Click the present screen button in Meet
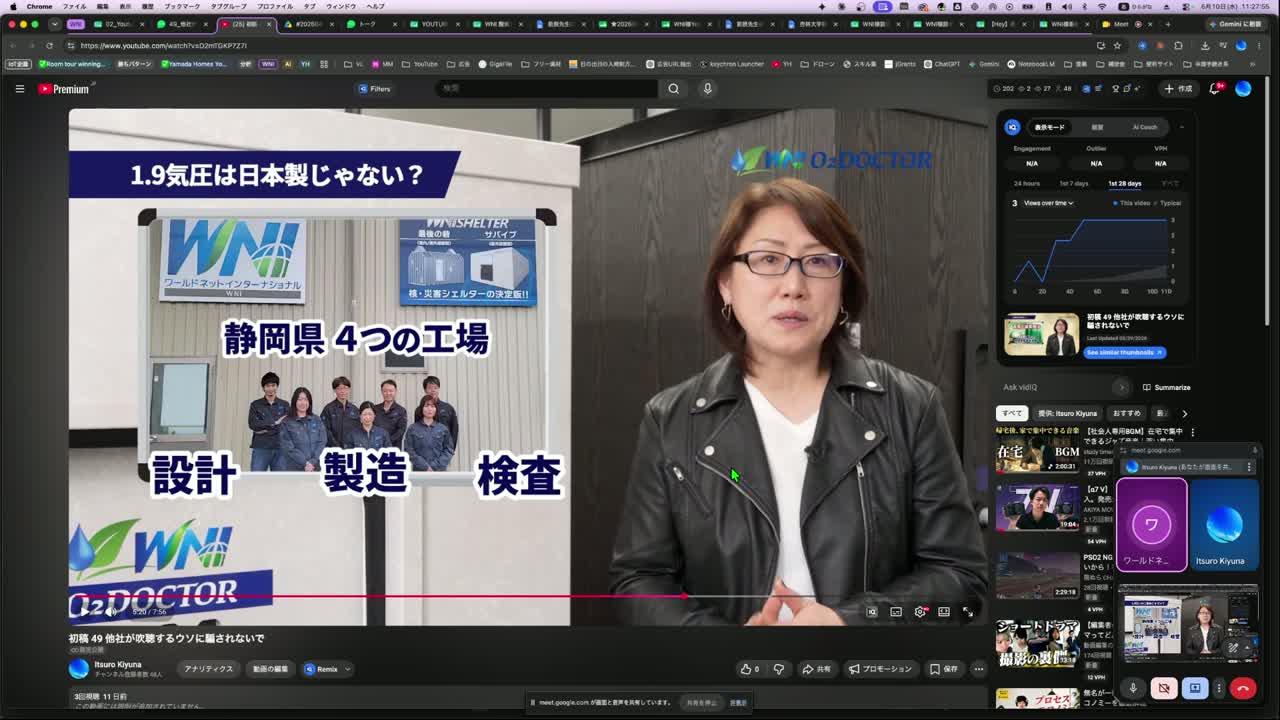1280x720 pixels. (1195, 688)
